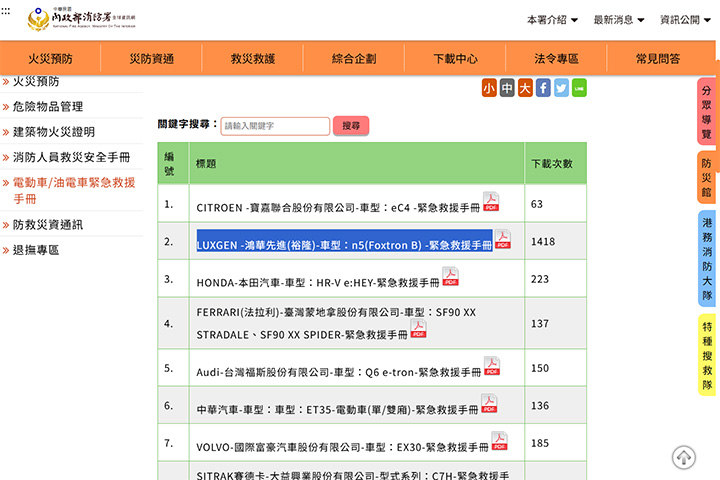Expand the 本署介紹 dropdown

tap(552, 20)
